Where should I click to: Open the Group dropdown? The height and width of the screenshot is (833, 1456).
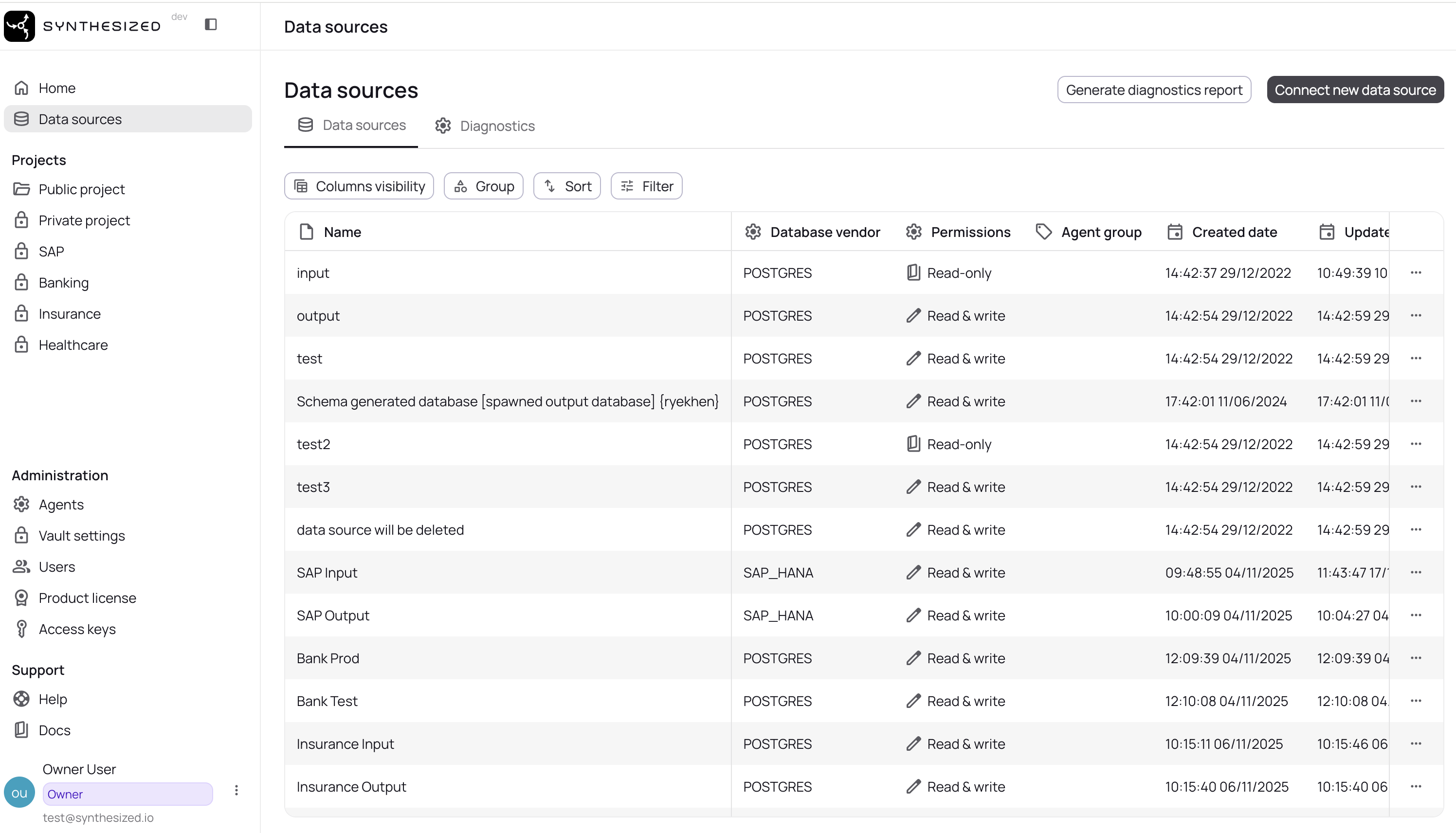(x=483, y=186)
